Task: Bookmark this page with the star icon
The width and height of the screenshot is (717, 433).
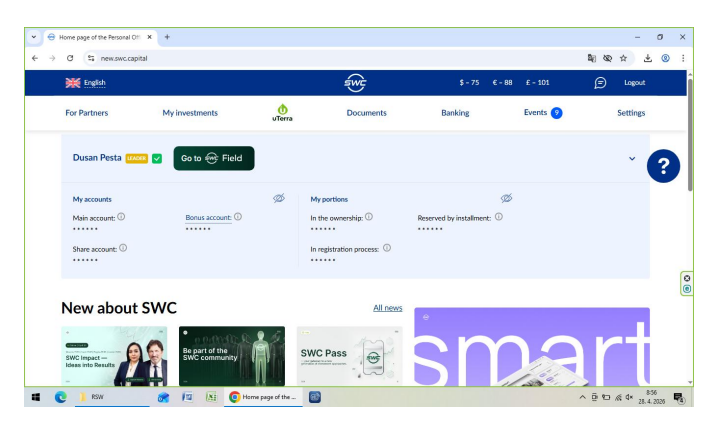Action: [x=623, y=58]
